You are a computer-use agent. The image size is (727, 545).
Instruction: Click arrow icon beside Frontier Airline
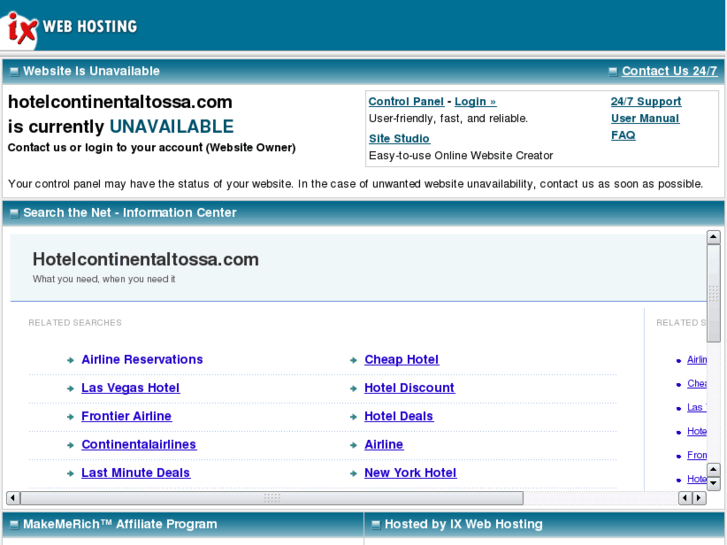coord(70,417)
